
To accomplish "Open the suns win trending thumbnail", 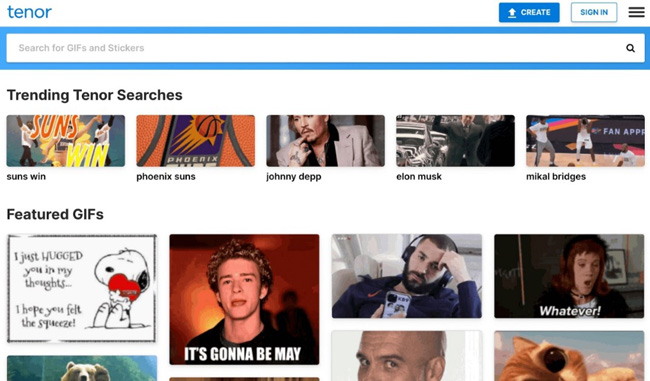I will pyautogui.click(x=66, y=141).
